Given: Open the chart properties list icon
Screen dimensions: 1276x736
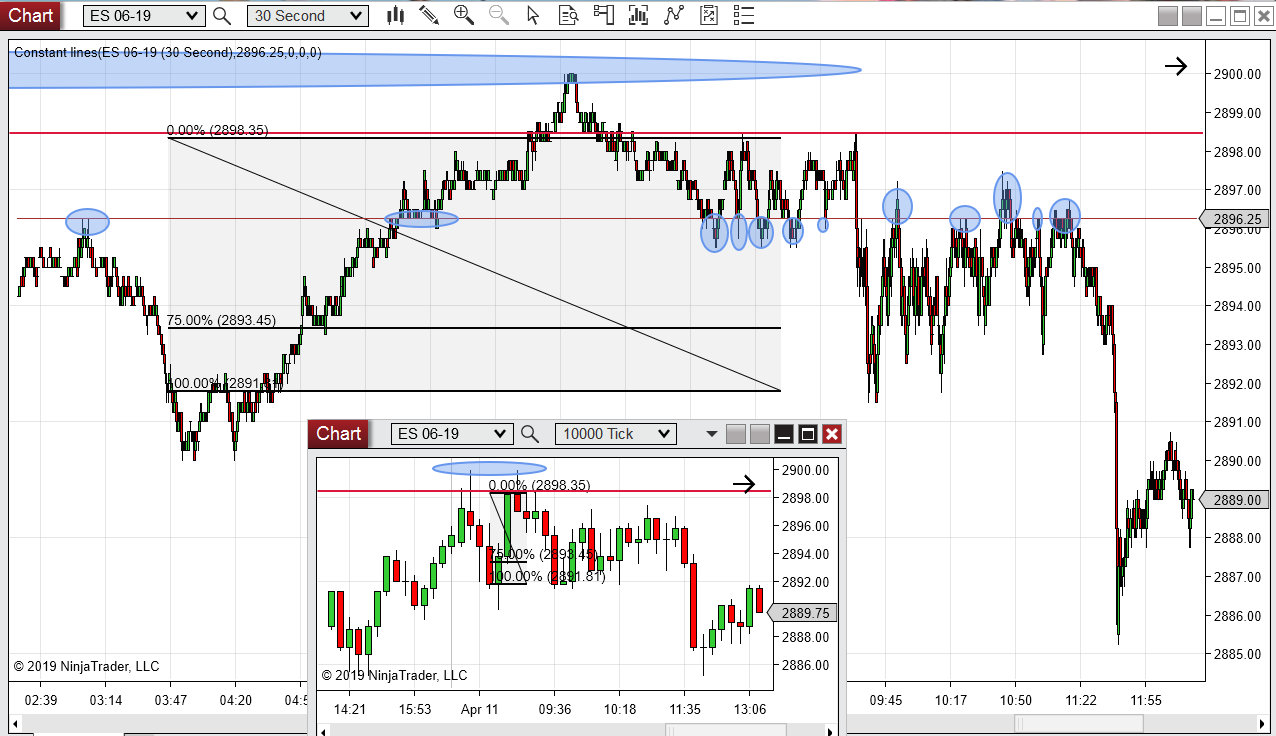Looking at the screenshot, I should 743,15.
